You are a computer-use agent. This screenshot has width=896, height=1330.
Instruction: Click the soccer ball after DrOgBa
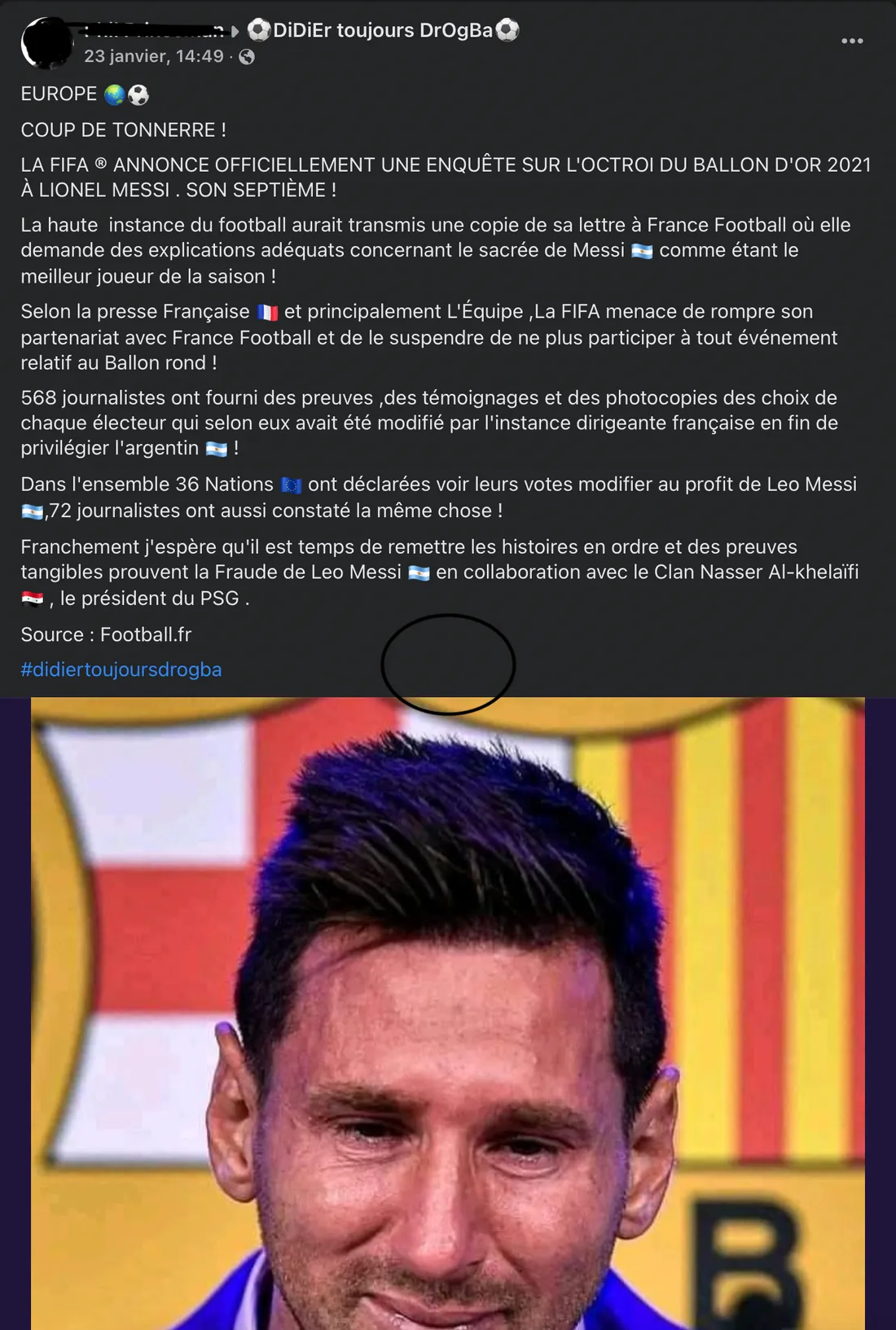(507, 31)
